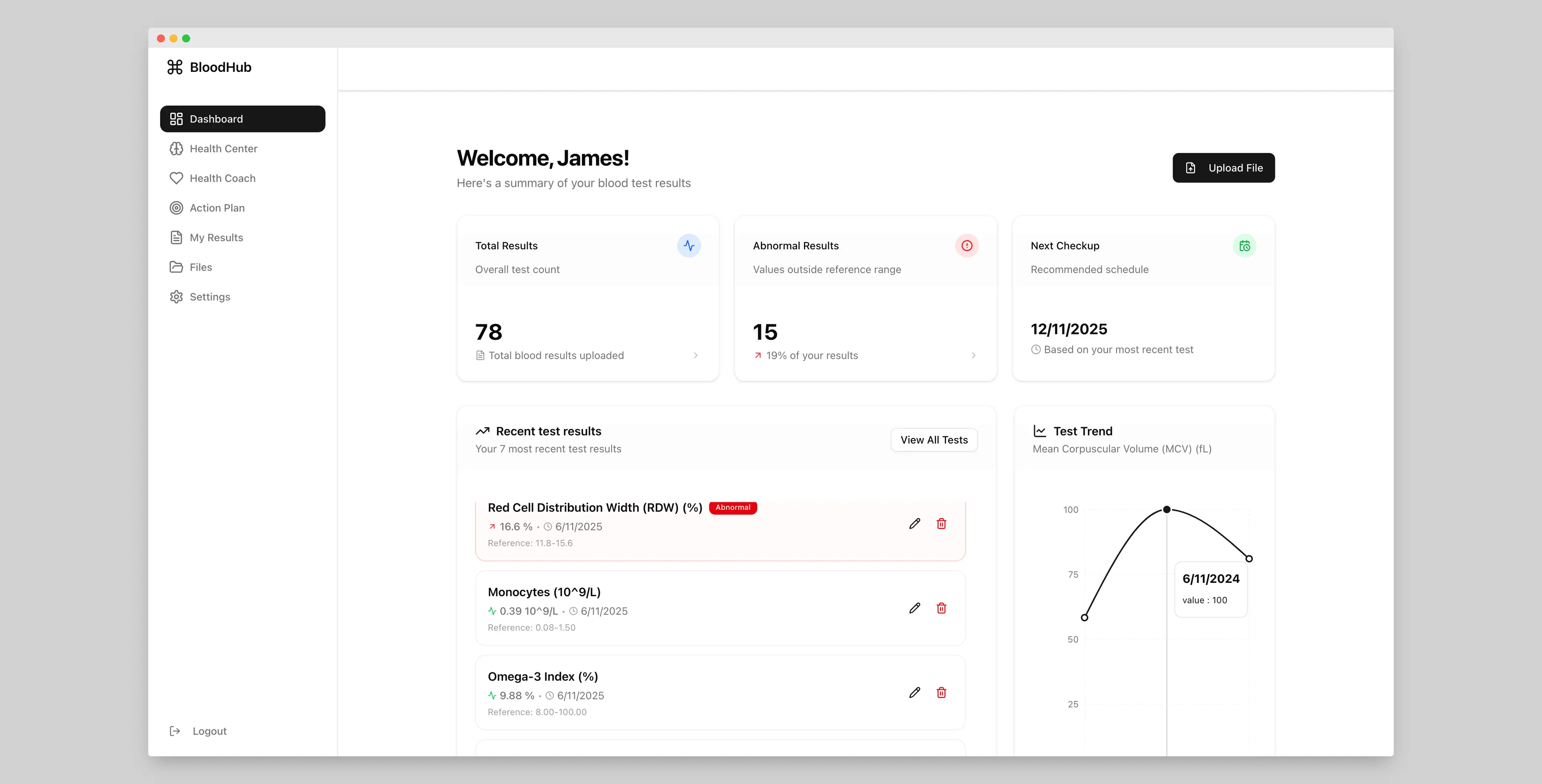Click the calendar icon on Next Checkup card
Image resolution: width=1542 pixels, height=784 pixels.
[1244, 245]
